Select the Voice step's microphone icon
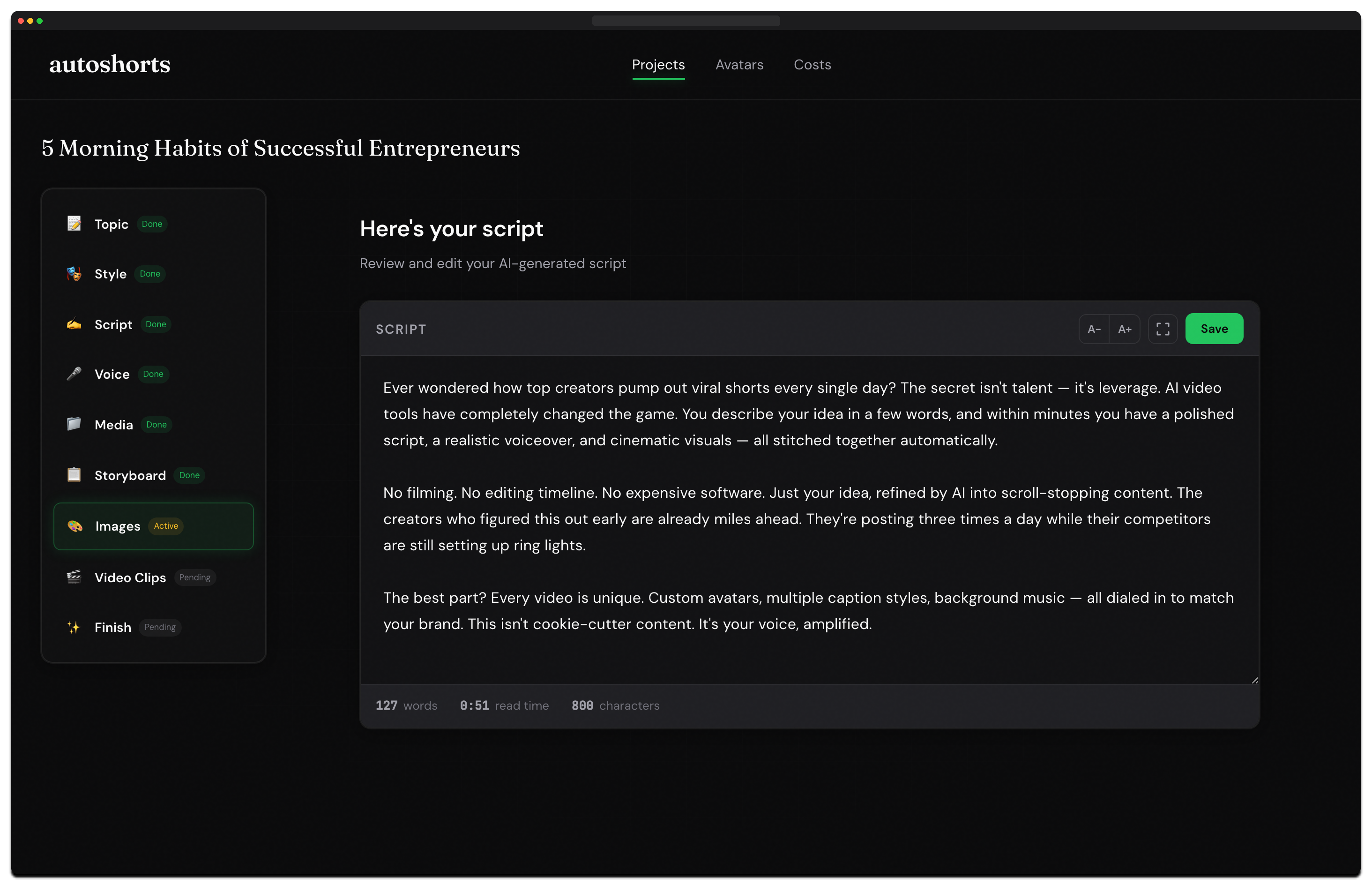This screenshot has width=1372, height=885. click(x=74, y=374)
